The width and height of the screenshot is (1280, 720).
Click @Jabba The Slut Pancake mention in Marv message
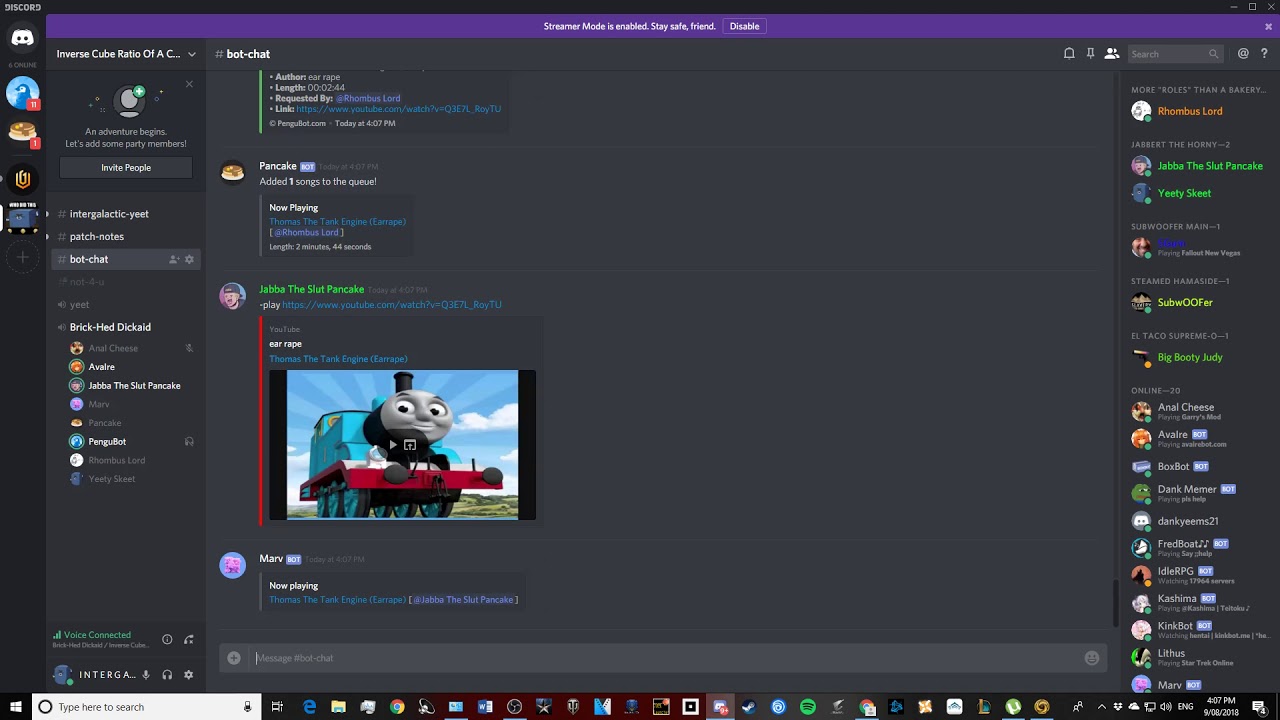click(463, 600)
